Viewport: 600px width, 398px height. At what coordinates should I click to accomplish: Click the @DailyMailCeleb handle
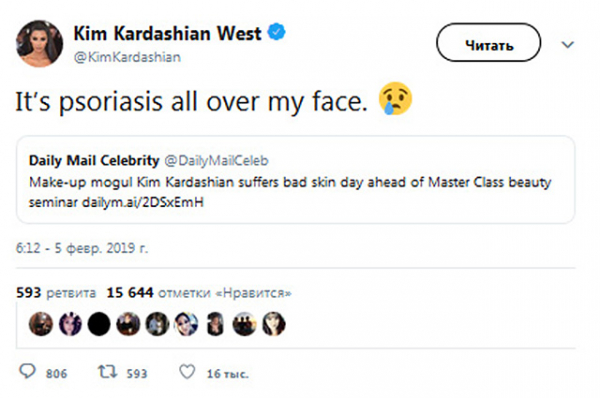[x=217, y=161]
